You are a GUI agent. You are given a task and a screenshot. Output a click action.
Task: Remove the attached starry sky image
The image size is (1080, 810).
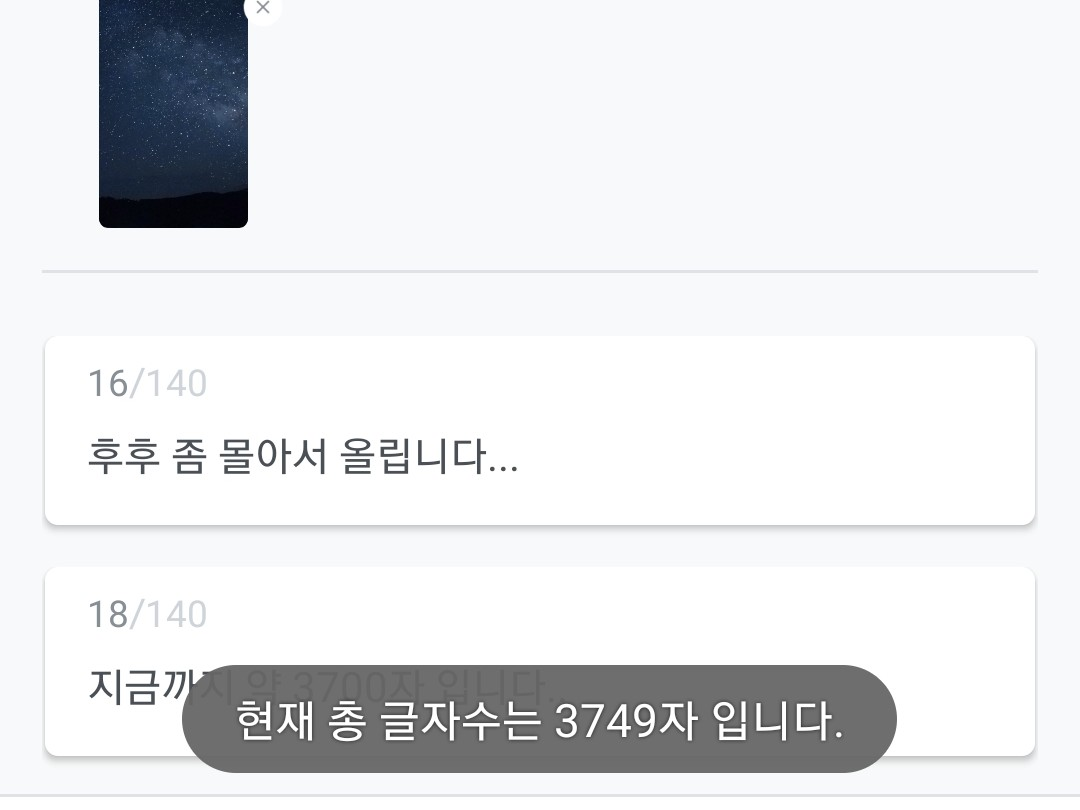(x=262, y=8)
